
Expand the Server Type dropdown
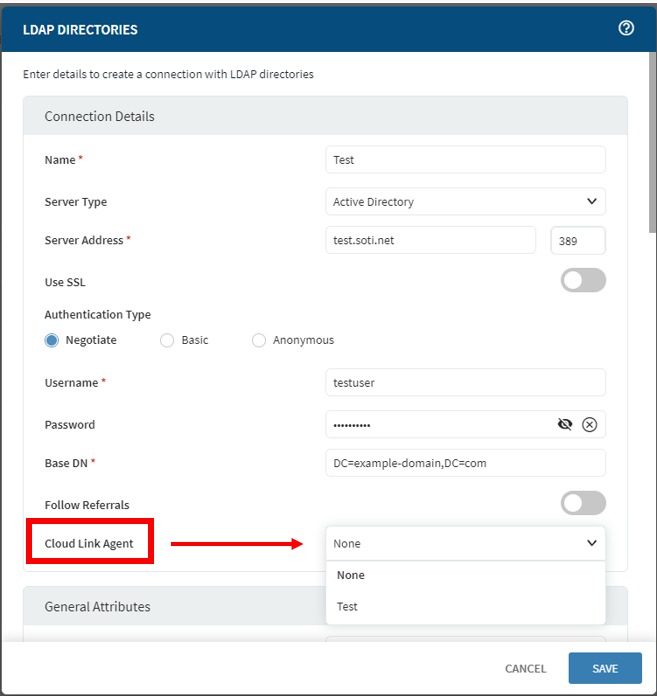click(x=465, y=201)
